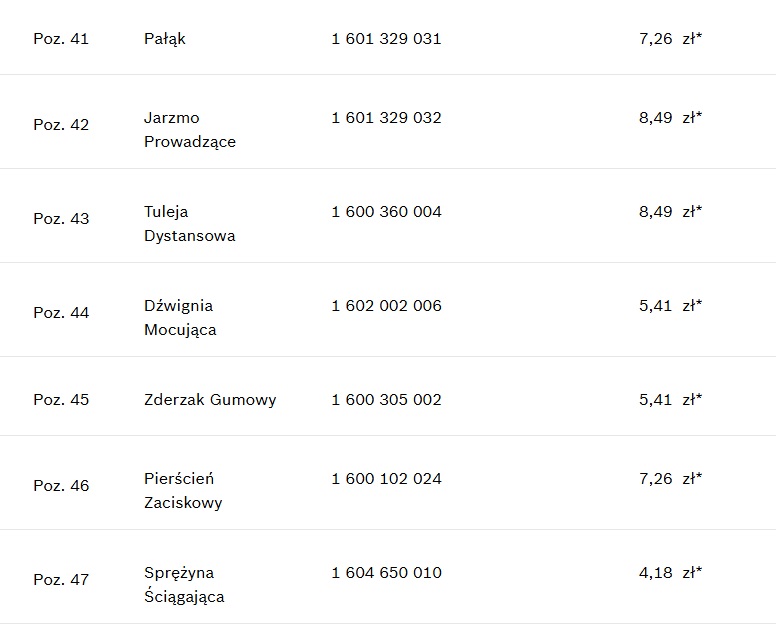Open the Pierścień Zaciskowy part entry
Image resolution: width=776 pixels, height=626 pixels.
(183, 490)
